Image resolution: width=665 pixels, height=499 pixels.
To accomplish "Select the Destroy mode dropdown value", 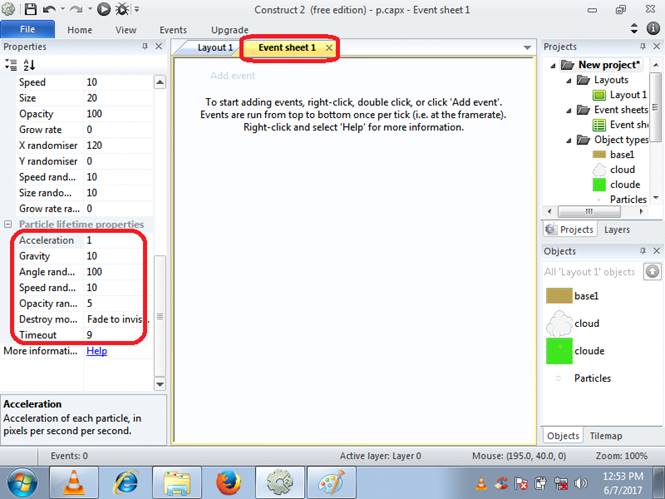I will pos(117,319).
